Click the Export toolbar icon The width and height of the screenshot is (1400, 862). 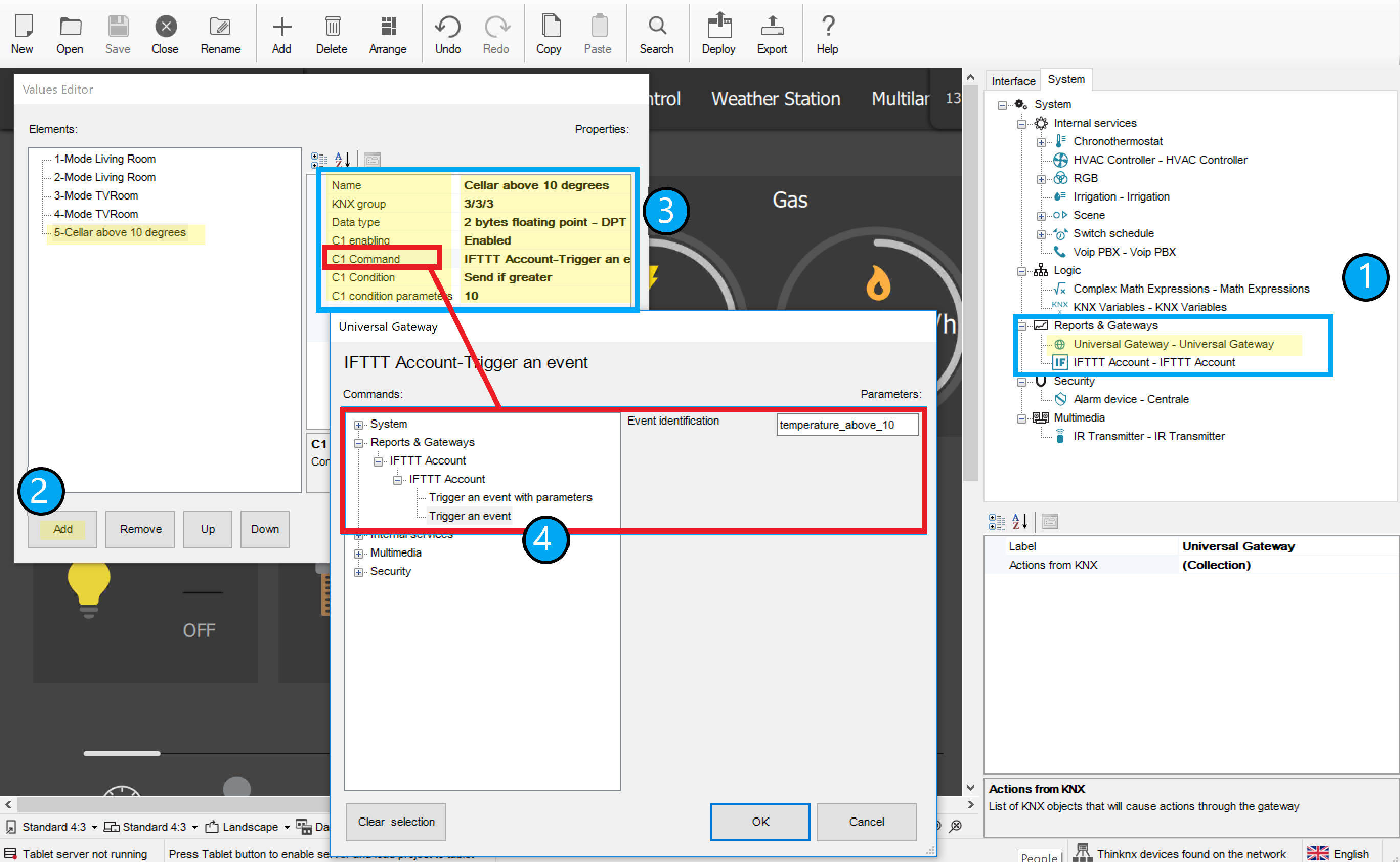(x=772, y=27)
